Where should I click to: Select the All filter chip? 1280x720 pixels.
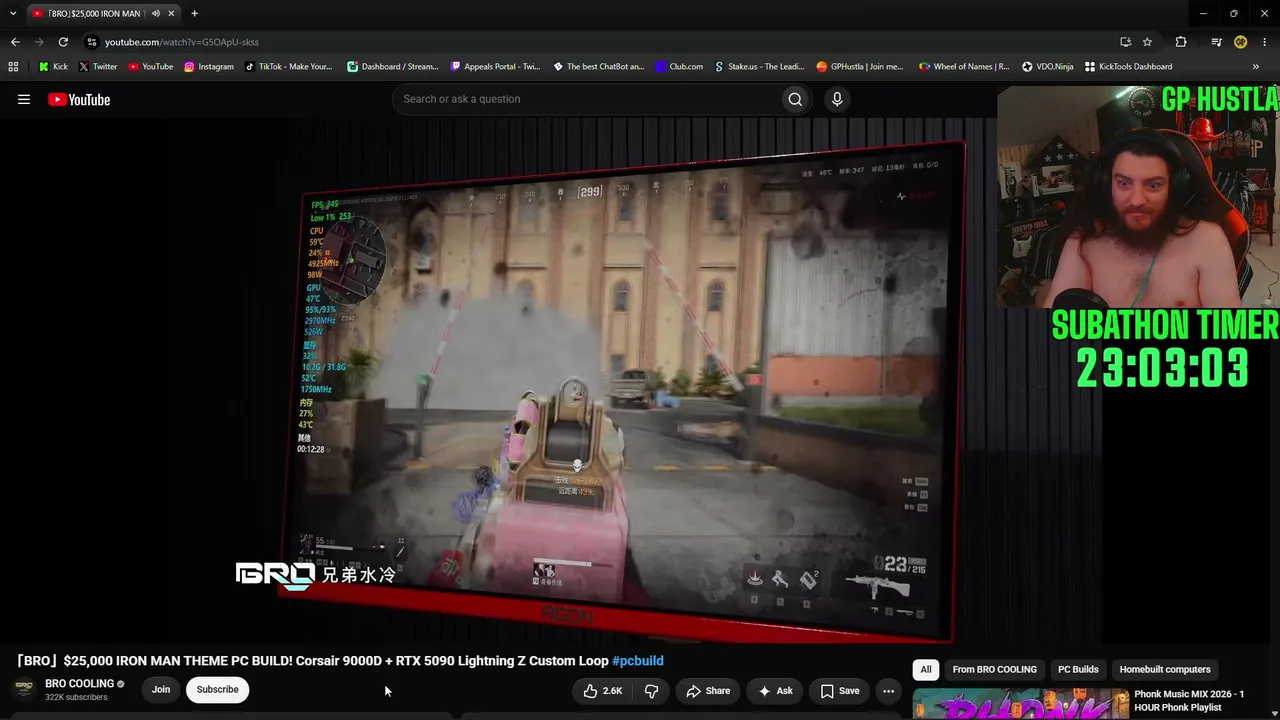tap(926, 670)
